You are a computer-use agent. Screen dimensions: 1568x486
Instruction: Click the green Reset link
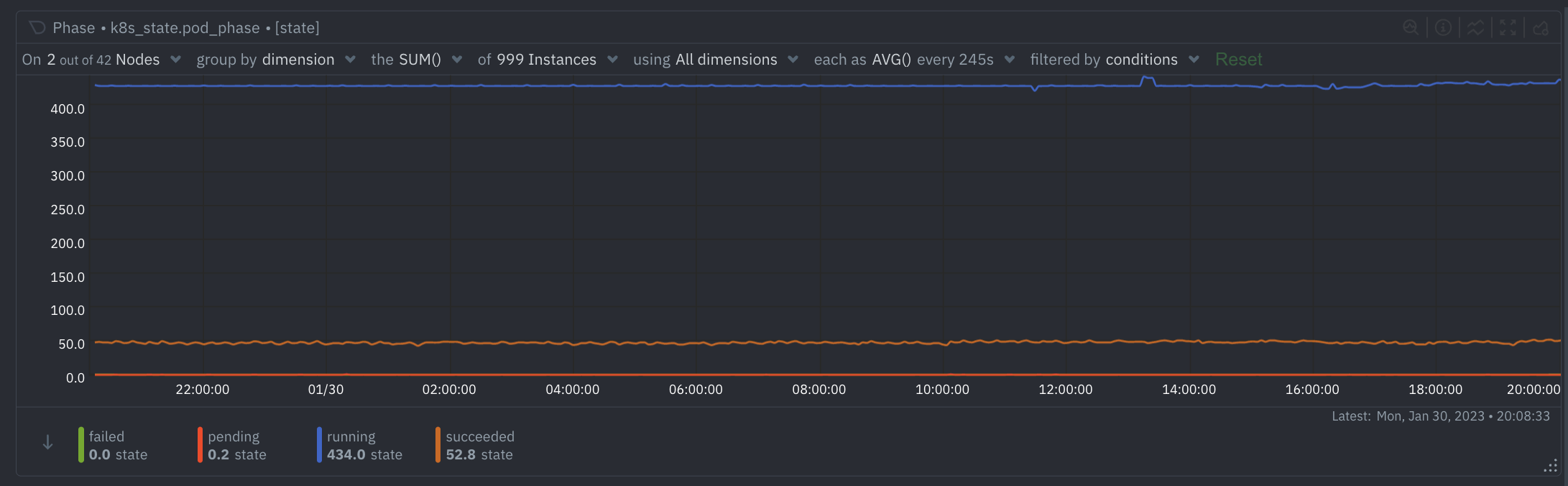1238,60
